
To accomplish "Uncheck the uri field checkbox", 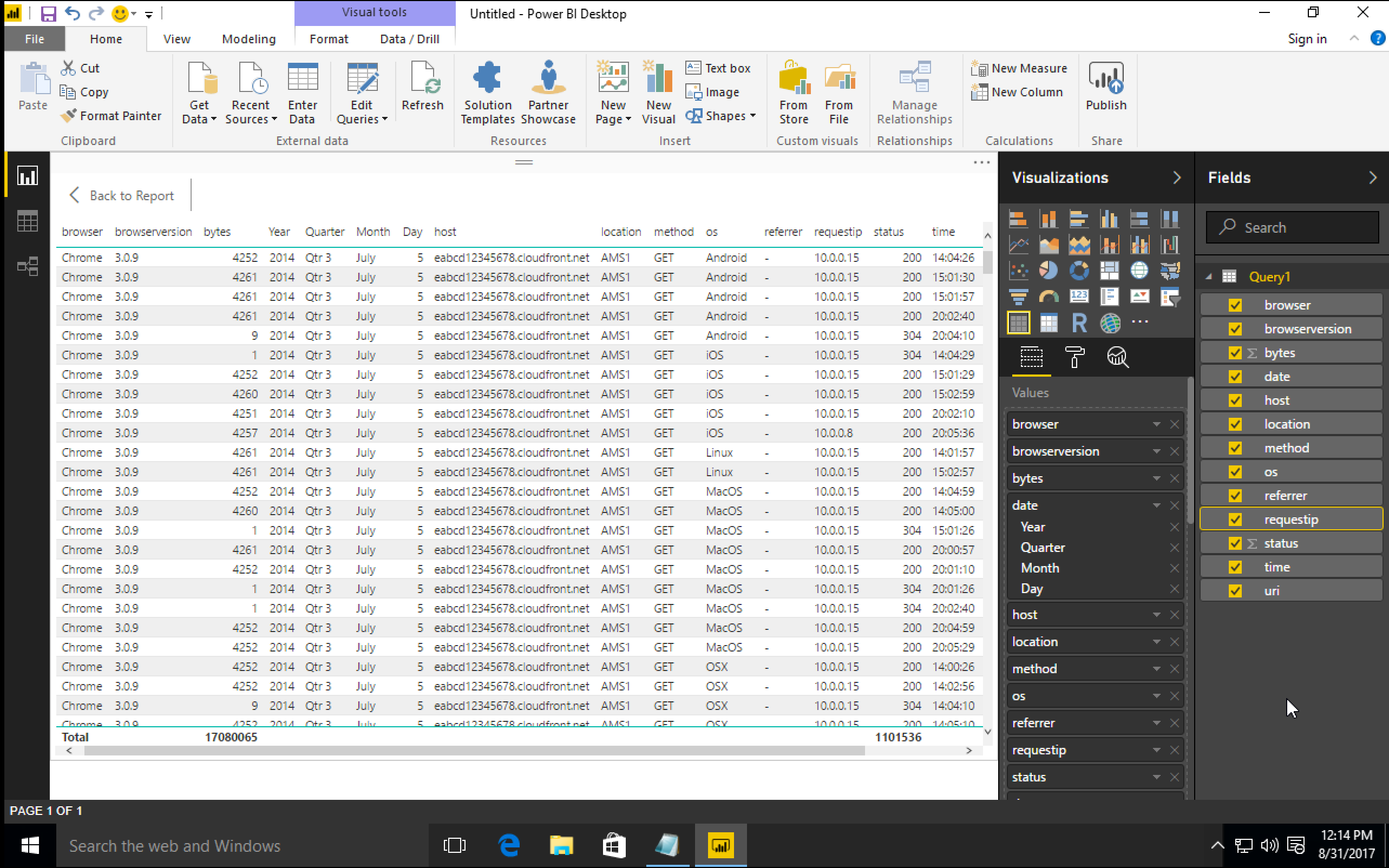I will (x=1235, y=589).
